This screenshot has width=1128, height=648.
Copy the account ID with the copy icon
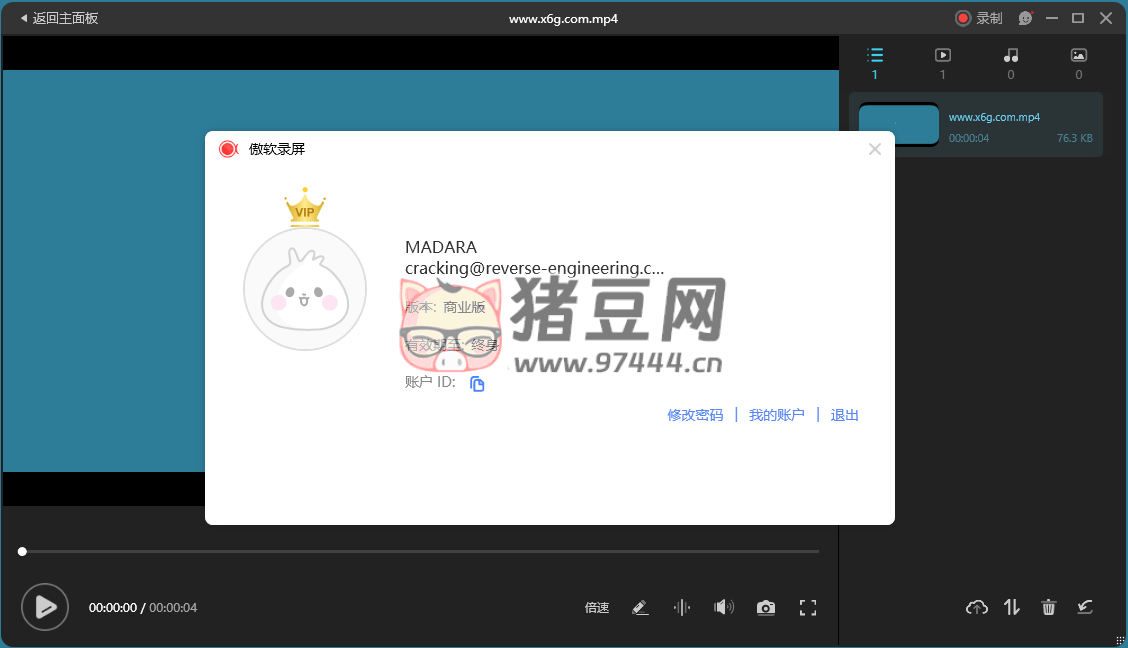(477, 384)
